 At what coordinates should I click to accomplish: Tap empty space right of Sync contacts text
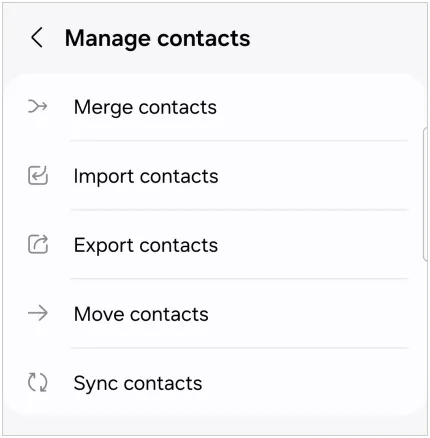click(305, 382)
